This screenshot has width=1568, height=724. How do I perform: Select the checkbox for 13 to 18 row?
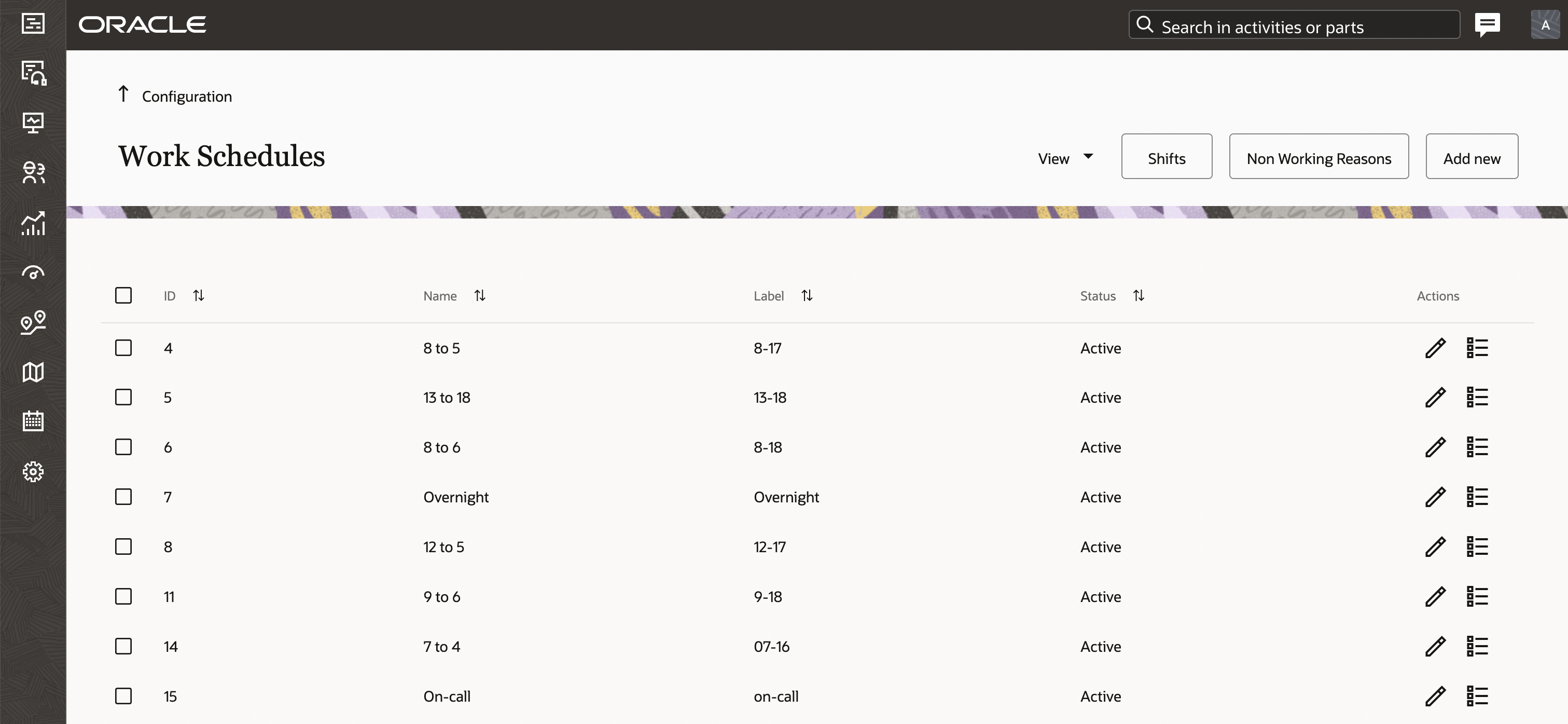[x=123, y=397]
